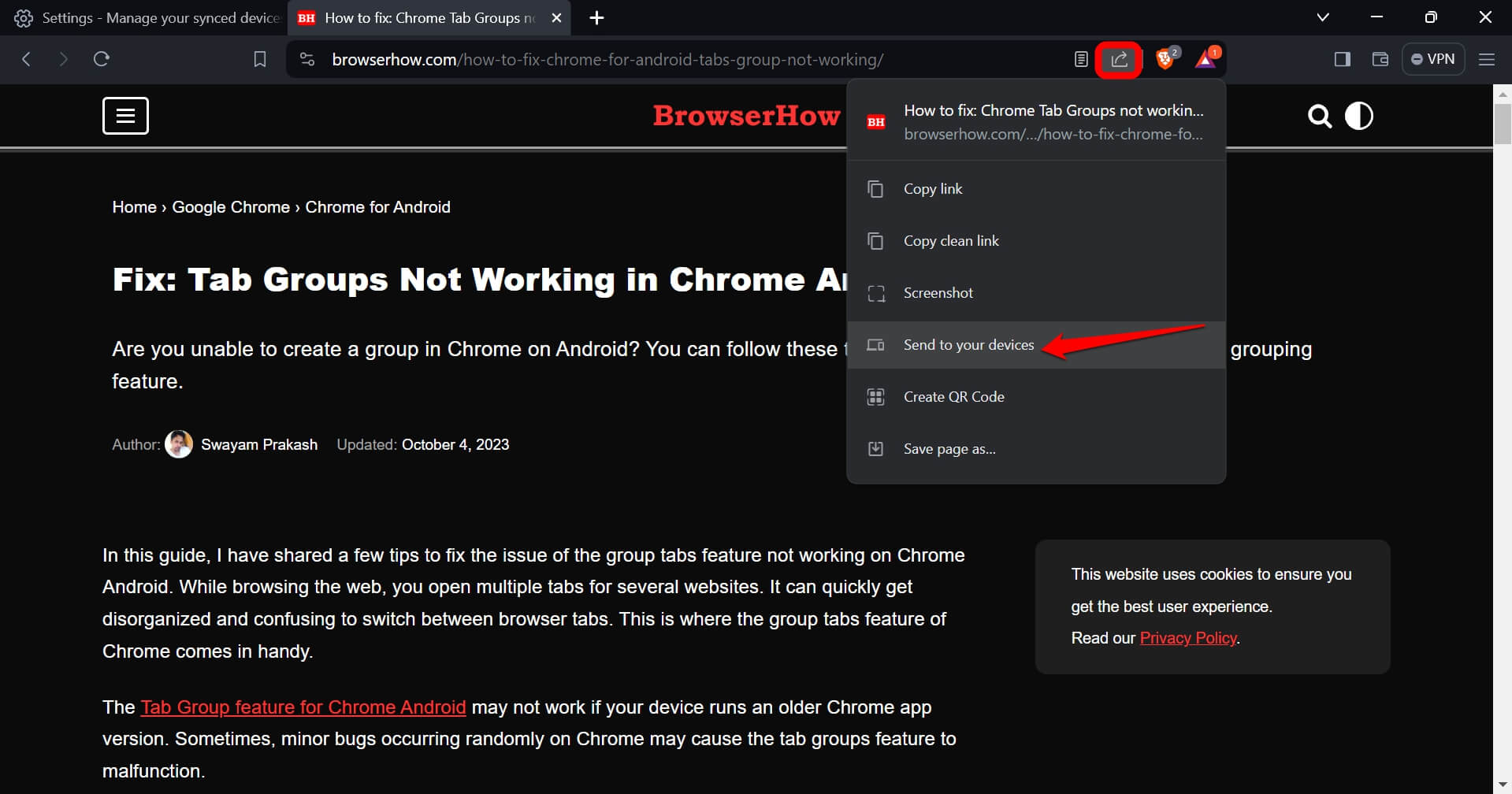Click the share icon in address bar
1512x794 pixels.
point(1119,59)
